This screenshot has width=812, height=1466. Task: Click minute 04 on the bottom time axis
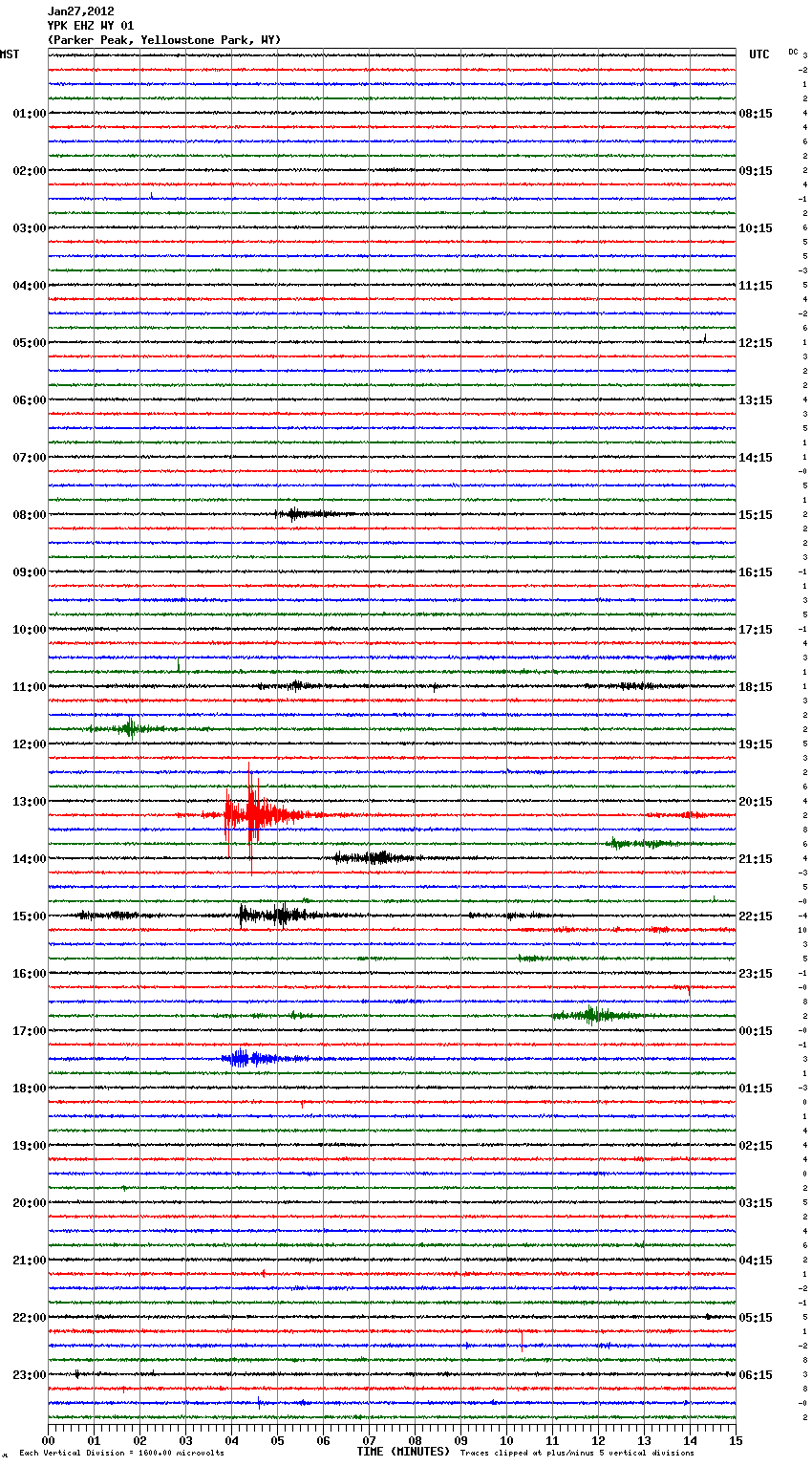coord(231,1440)
